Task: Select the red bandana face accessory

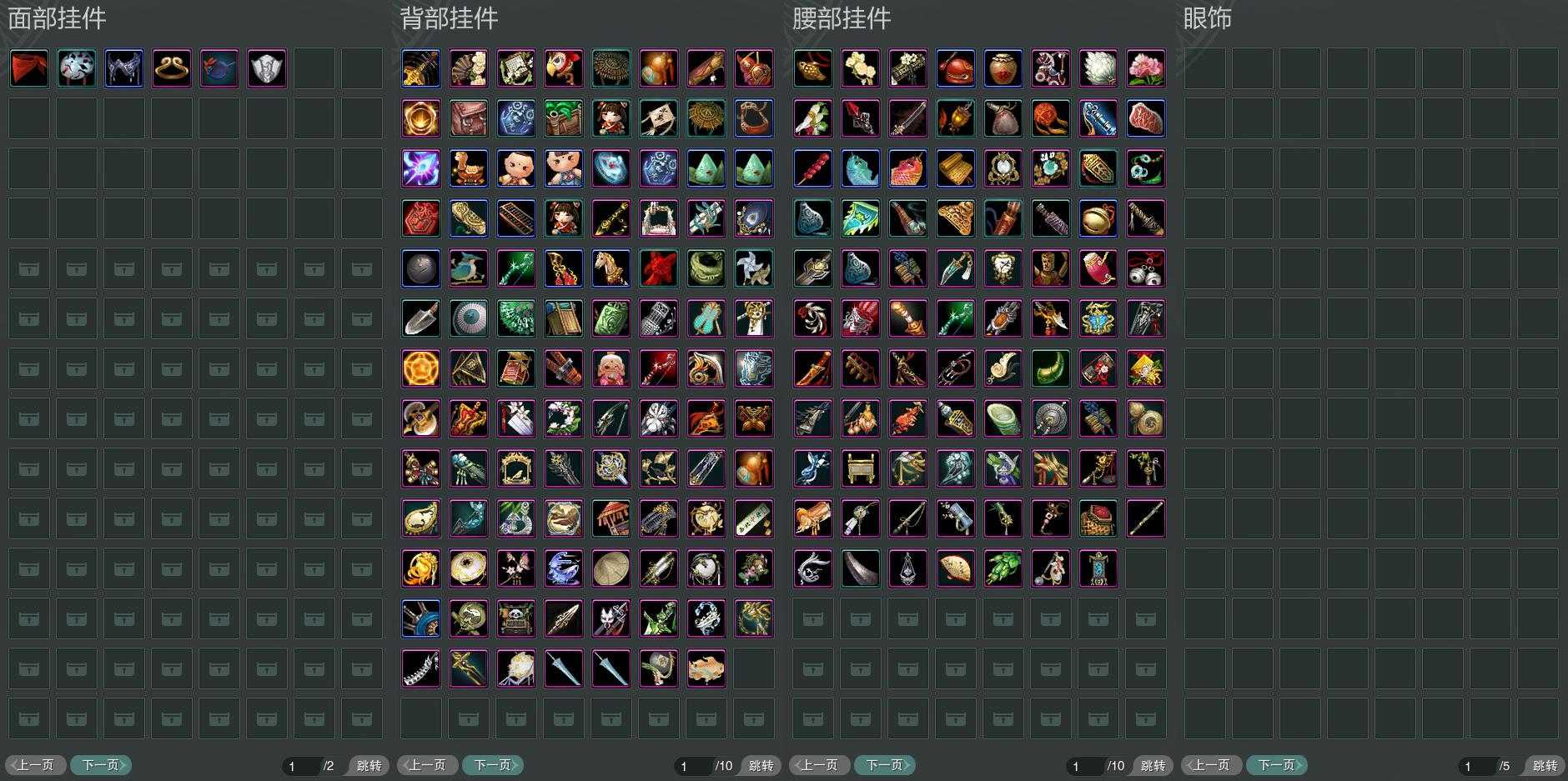Action: point(29,68)
